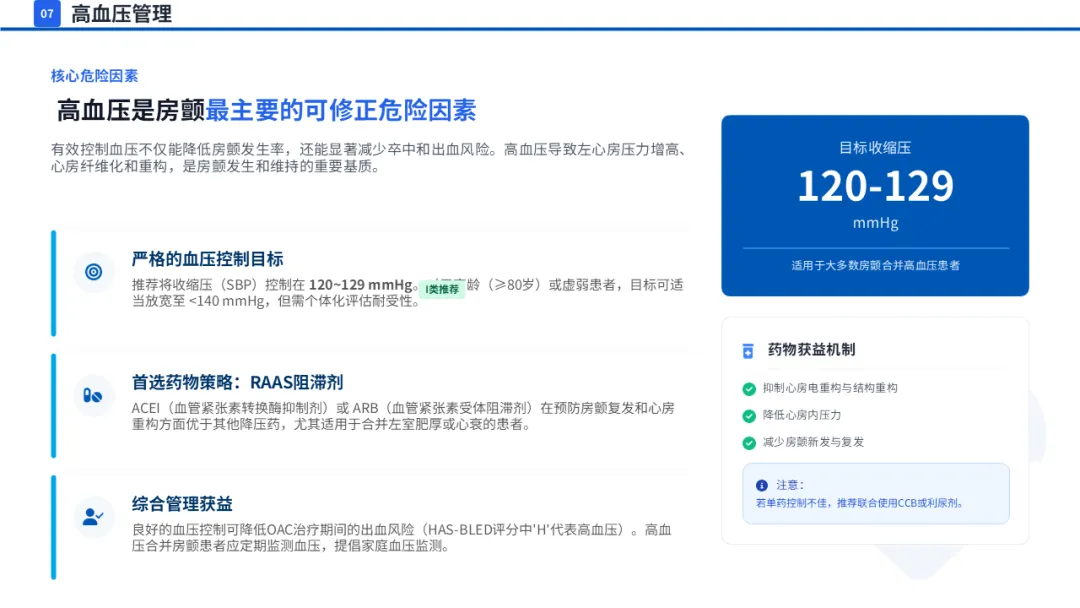The image size is (1080, 608).
Task: Click the green check beside 抑制心房电重构与结构重构
Action: coord(749,389)
